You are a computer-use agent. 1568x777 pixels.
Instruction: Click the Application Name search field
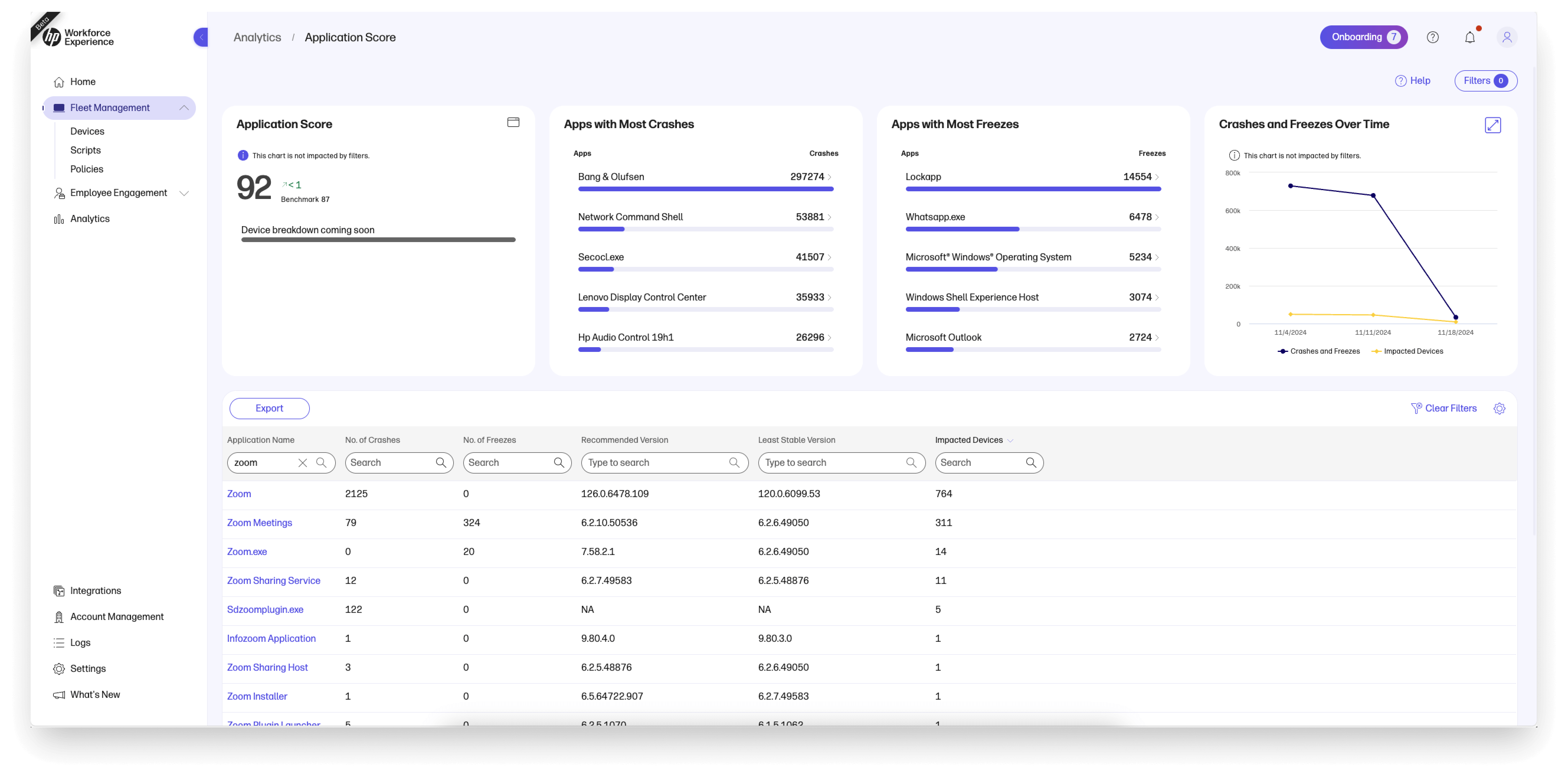(281, 463)
